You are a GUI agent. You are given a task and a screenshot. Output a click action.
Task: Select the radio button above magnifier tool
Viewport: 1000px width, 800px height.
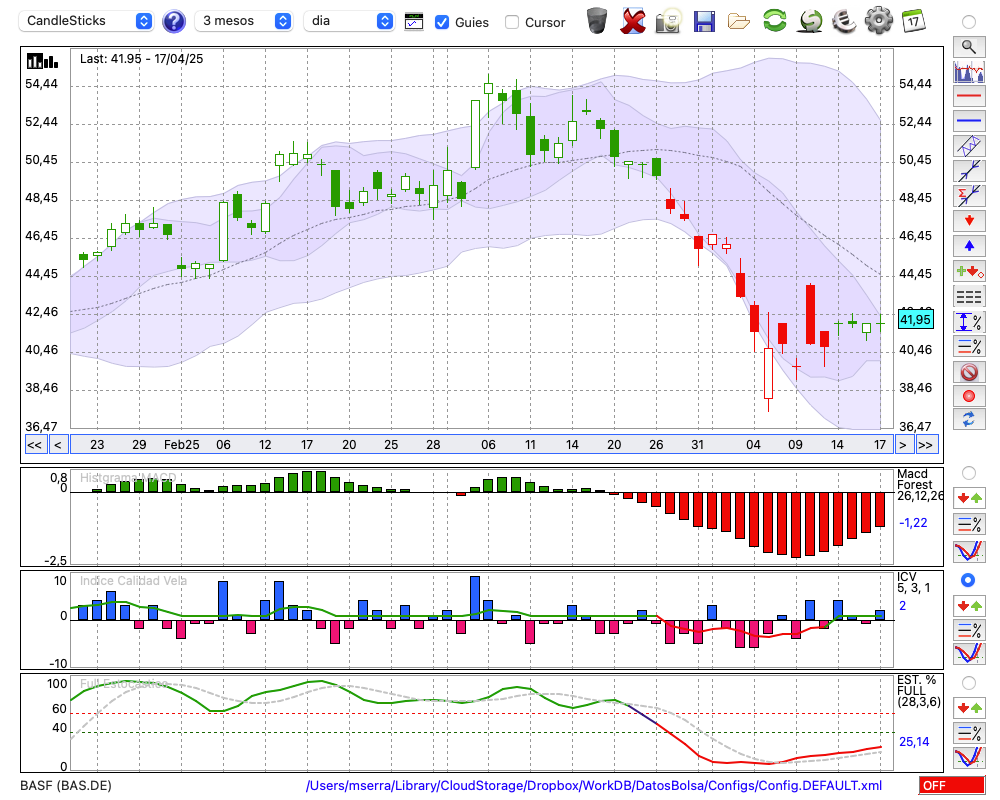(969, 22)
